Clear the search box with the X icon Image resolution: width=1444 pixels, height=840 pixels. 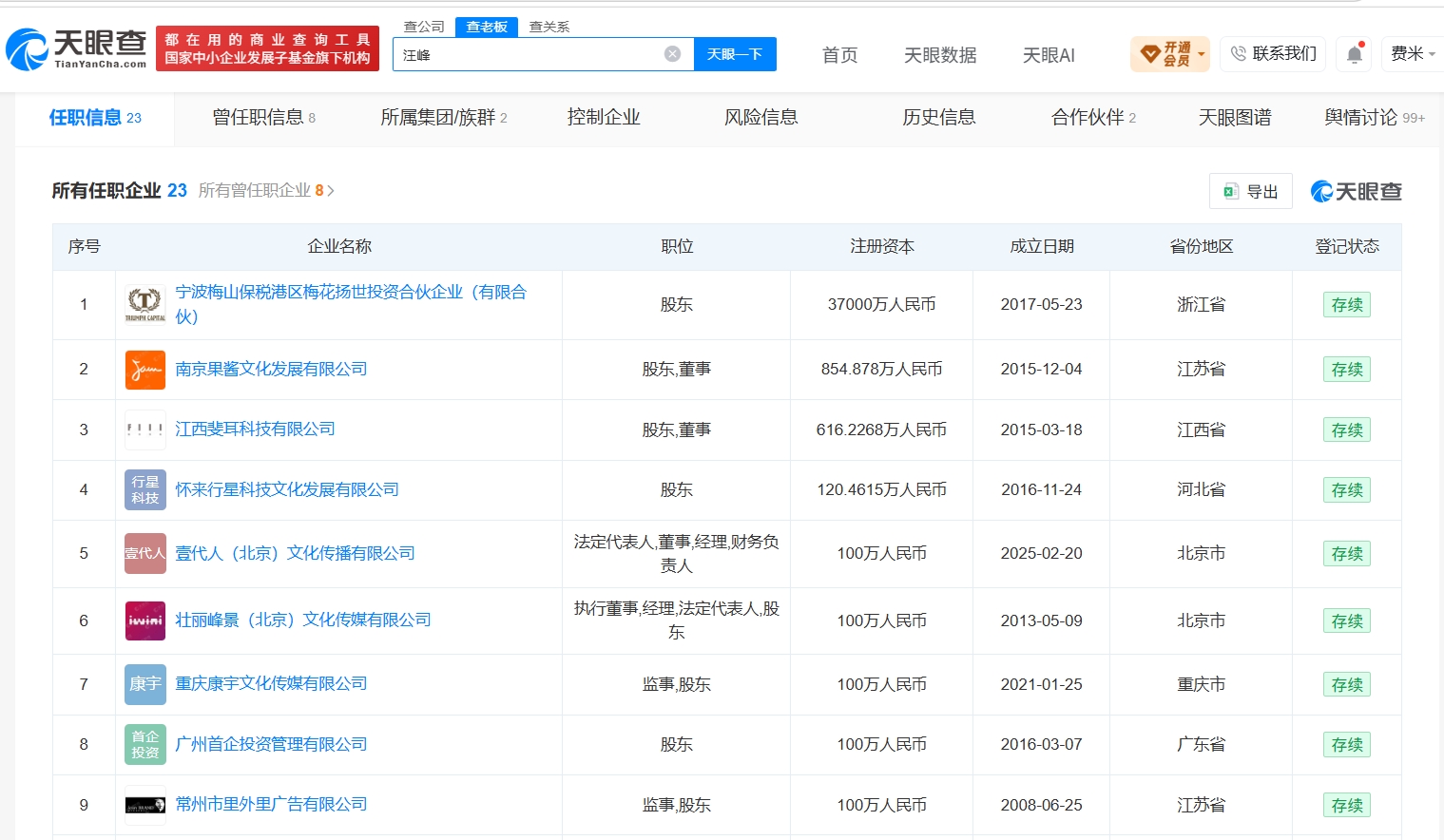click(x=672, y=54)
